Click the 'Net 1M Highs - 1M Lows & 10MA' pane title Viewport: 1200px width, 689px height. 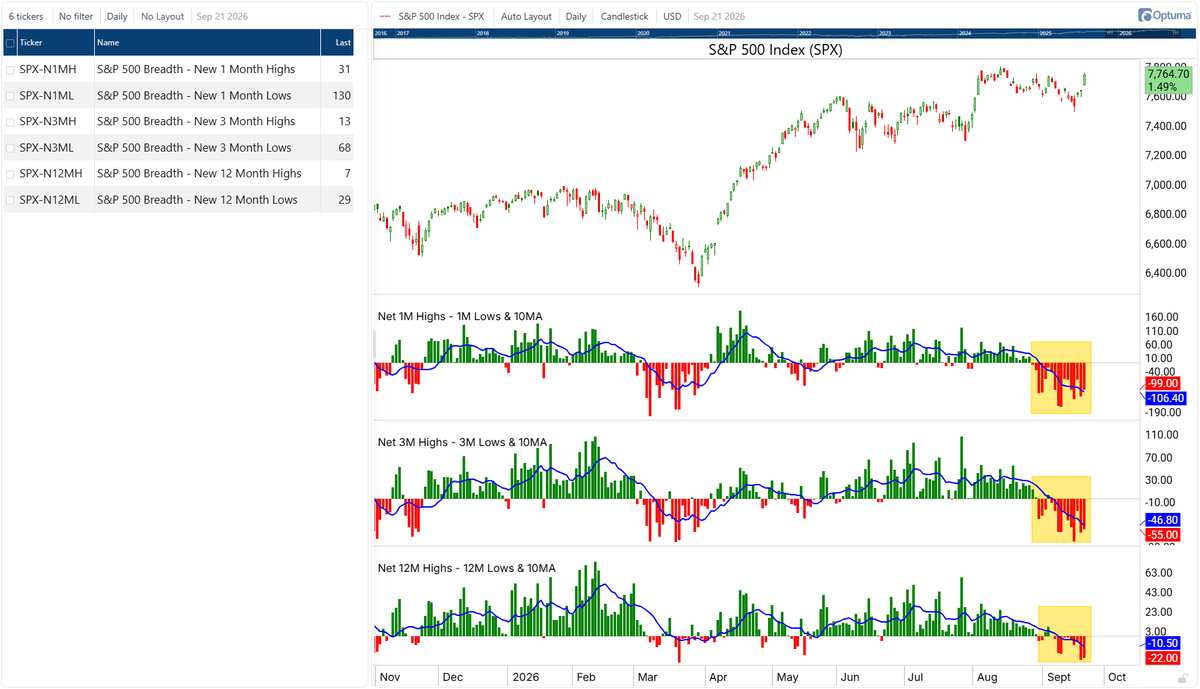pos(460,317)
